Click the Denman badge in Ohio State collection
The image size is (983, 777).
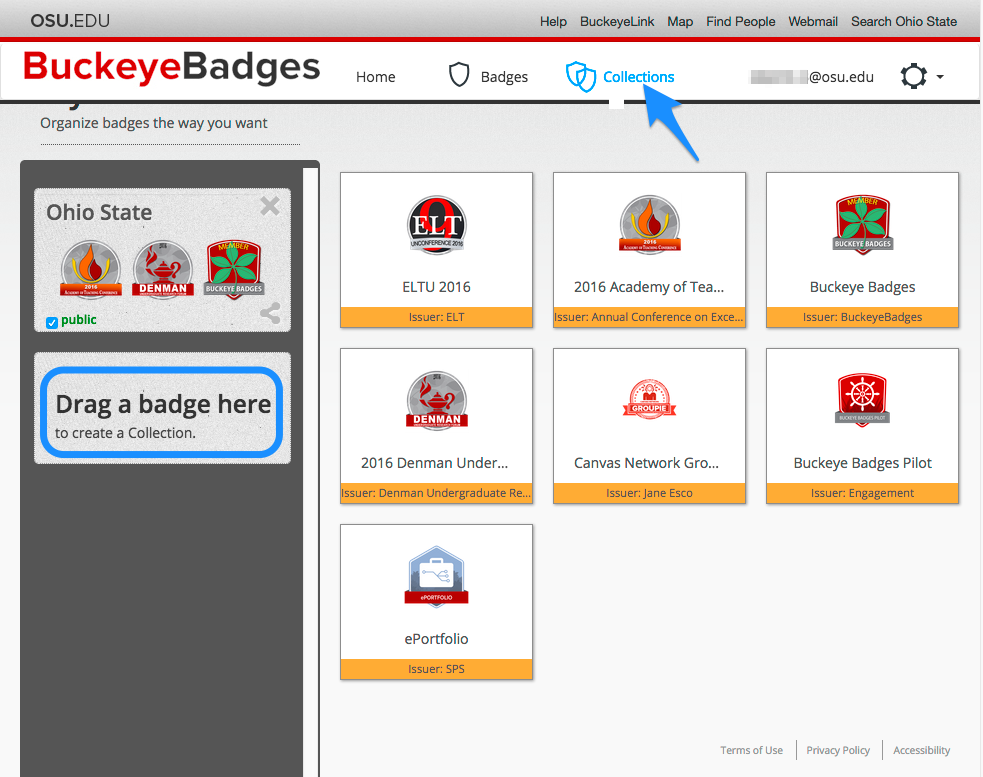click(x=163, y=269)
